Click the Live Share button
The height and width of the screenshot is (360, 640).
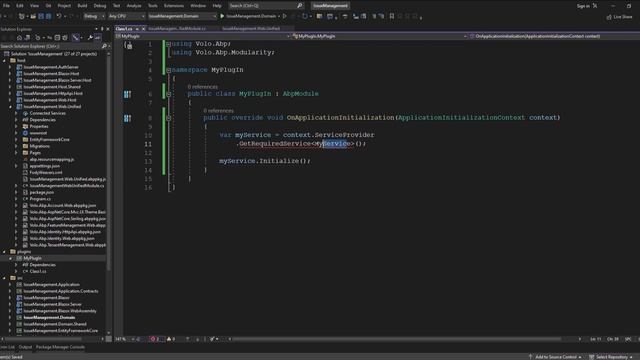pyautogui.click(x=619, y=17)
